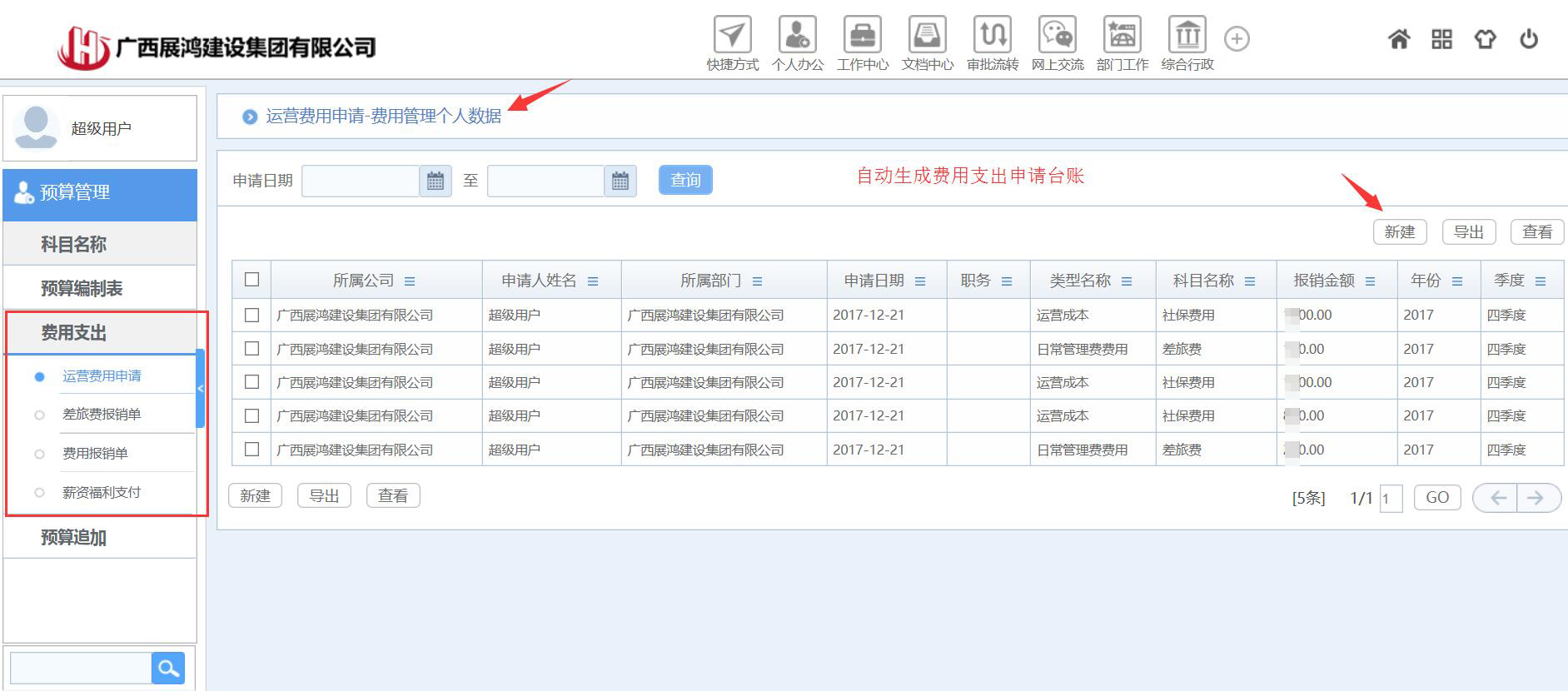
Task: Expand the 预算编制表 sidebar menu
Action: pos(82,288)
